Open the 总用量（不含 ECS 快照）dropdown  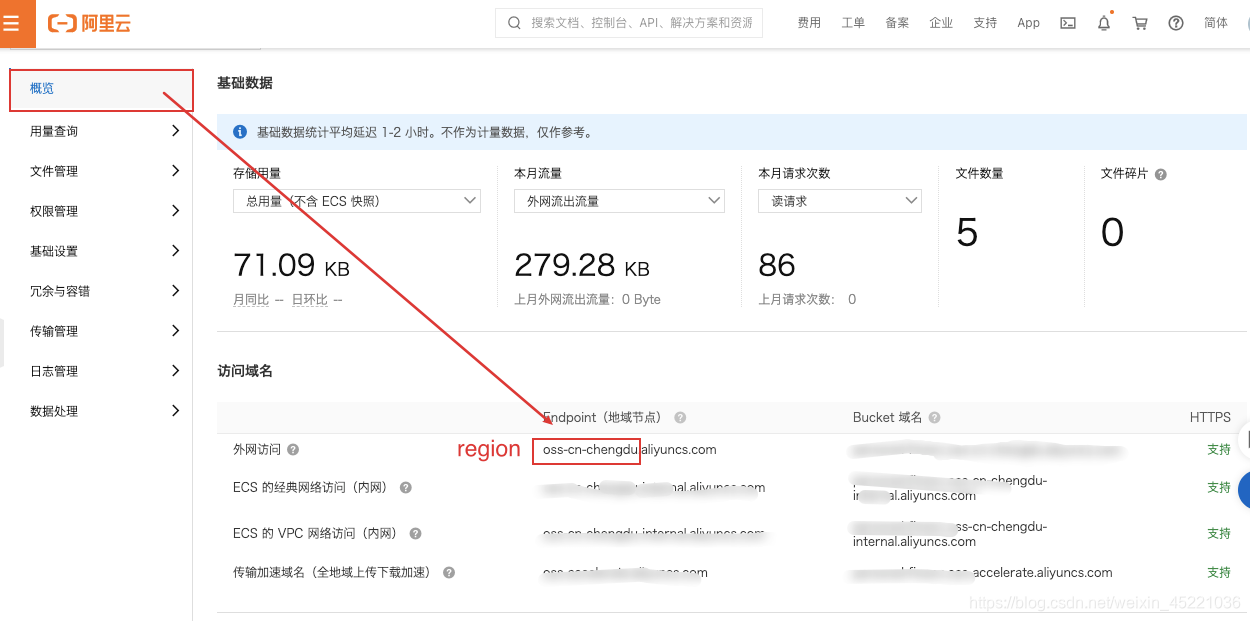click(357, 201)
